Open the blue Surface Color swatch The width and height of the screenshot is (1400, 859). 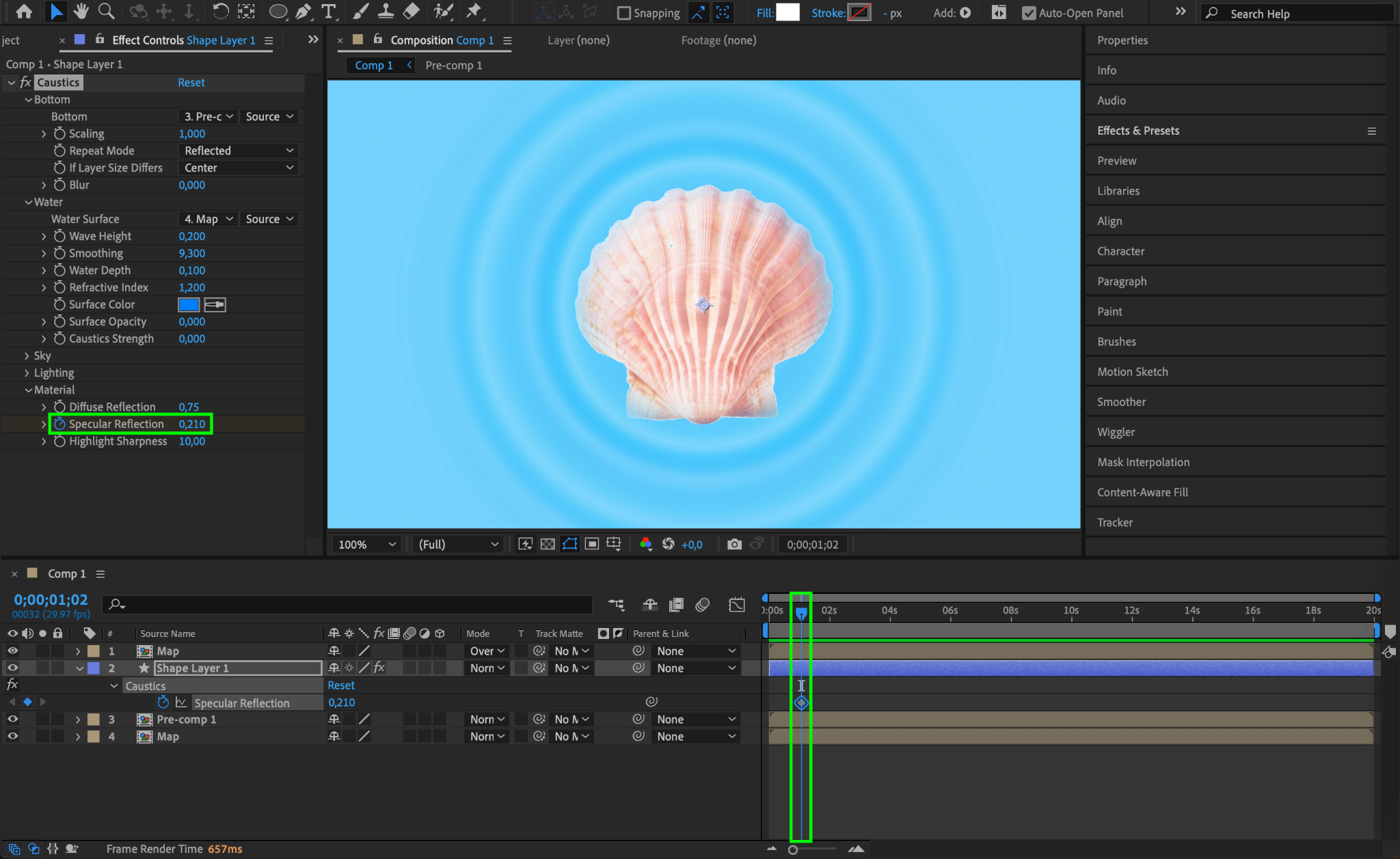[189, 305]
